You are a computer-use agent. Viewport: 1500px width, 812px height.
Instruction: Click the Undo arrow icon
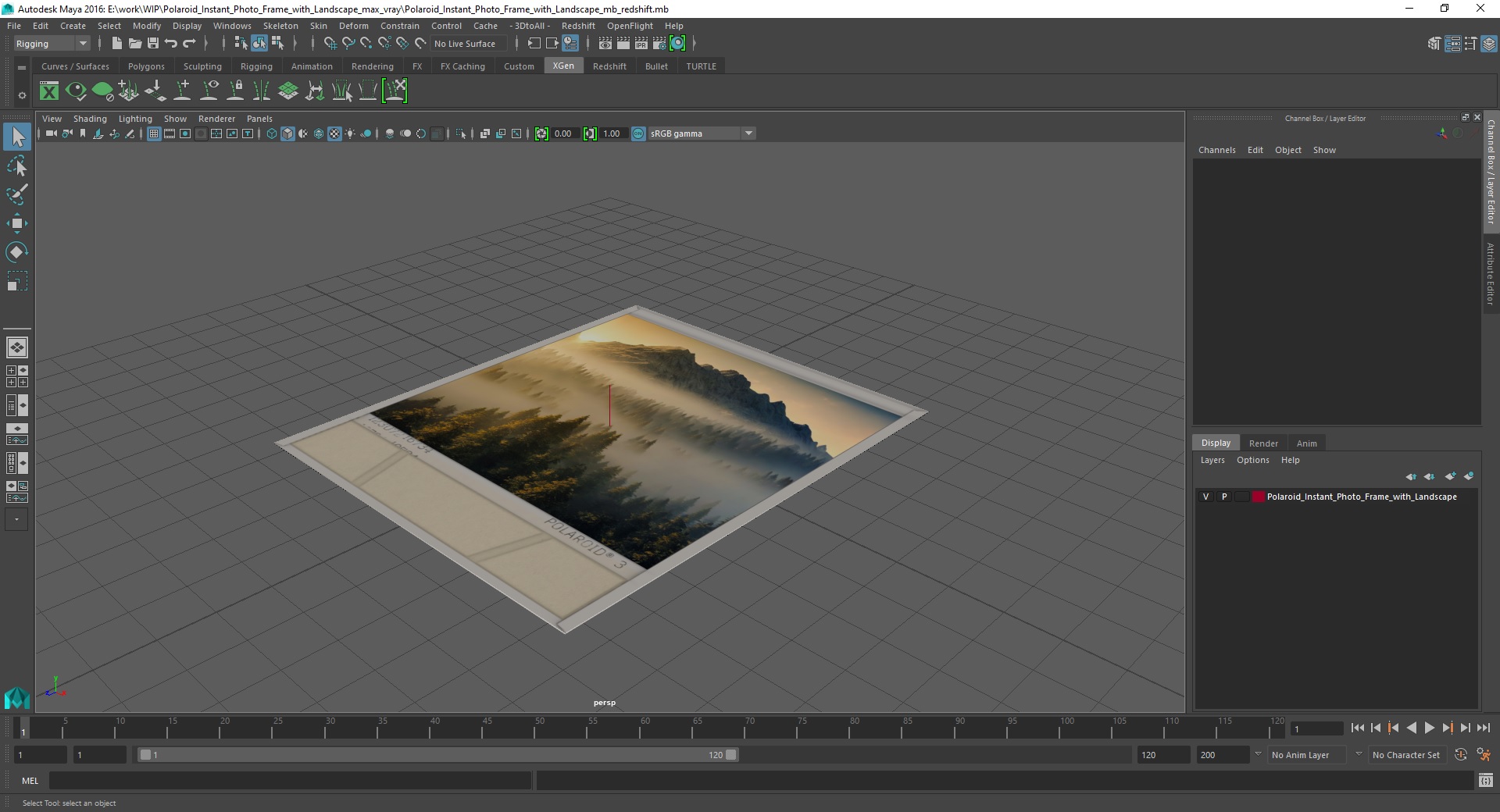click(x=171, y=44)
